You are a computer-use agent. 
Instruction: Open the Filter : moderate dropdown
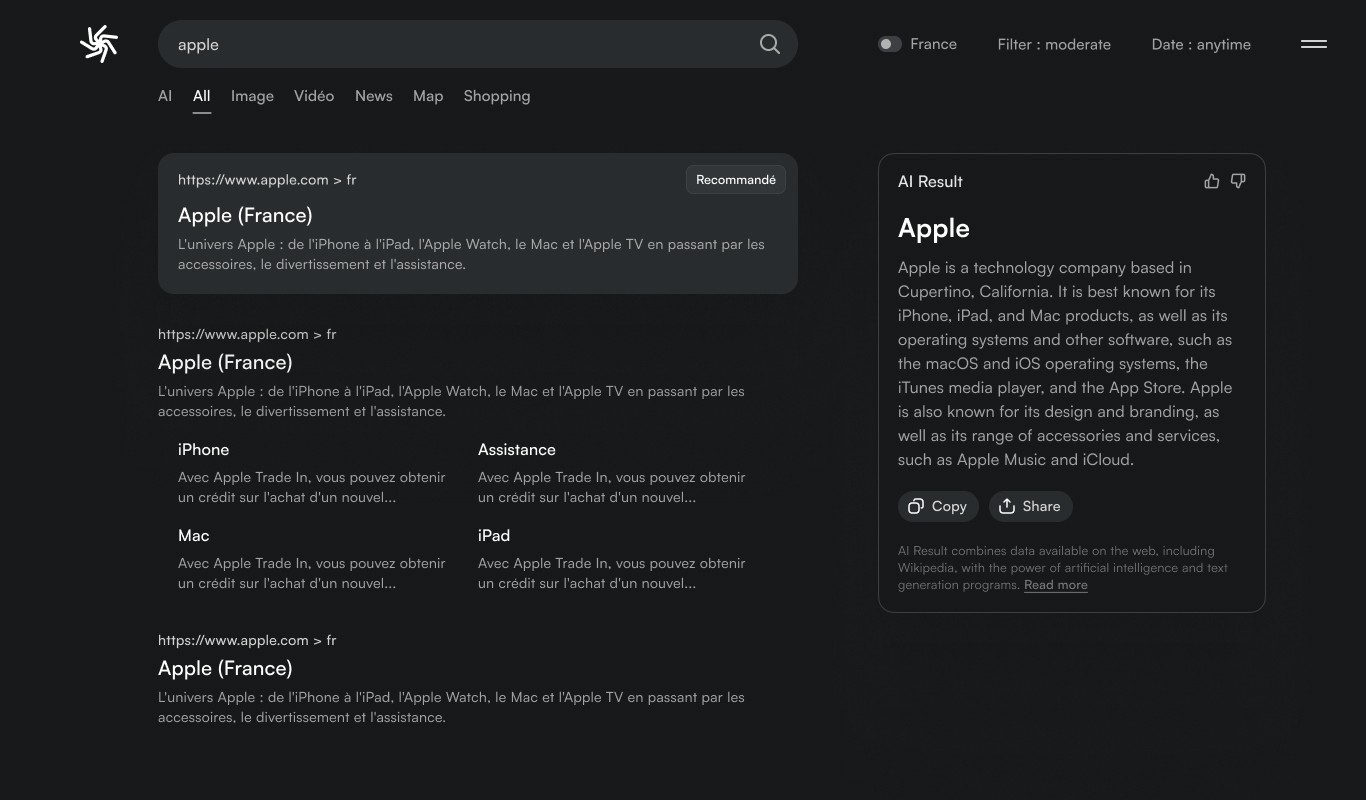coord(1054,44)
